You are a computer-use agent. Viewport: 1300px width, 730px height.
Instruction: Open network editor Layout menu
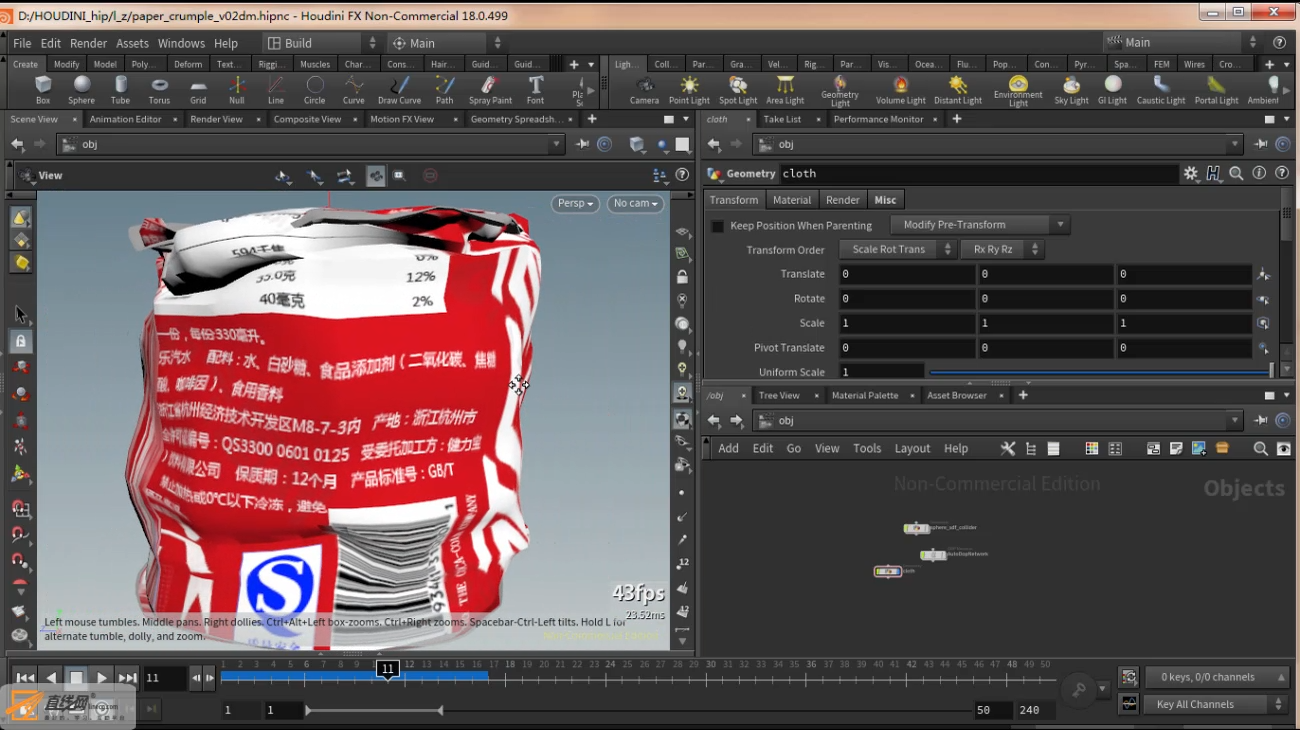(x=912, y=448)
